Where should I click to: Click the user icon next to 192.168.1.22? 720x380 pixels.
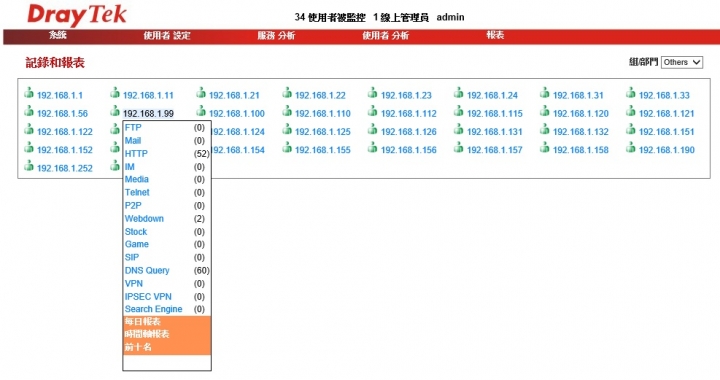(x=287, y=93)
